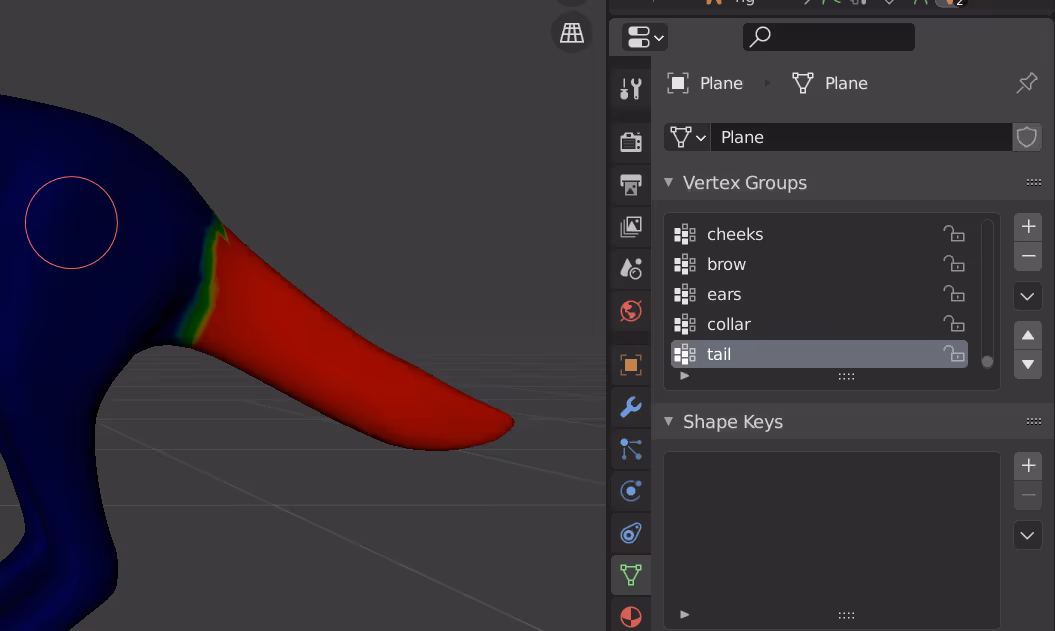Click the Plane mesh data breadcrumb
This screenshot has width=1055, height=631.
(846, 83)
